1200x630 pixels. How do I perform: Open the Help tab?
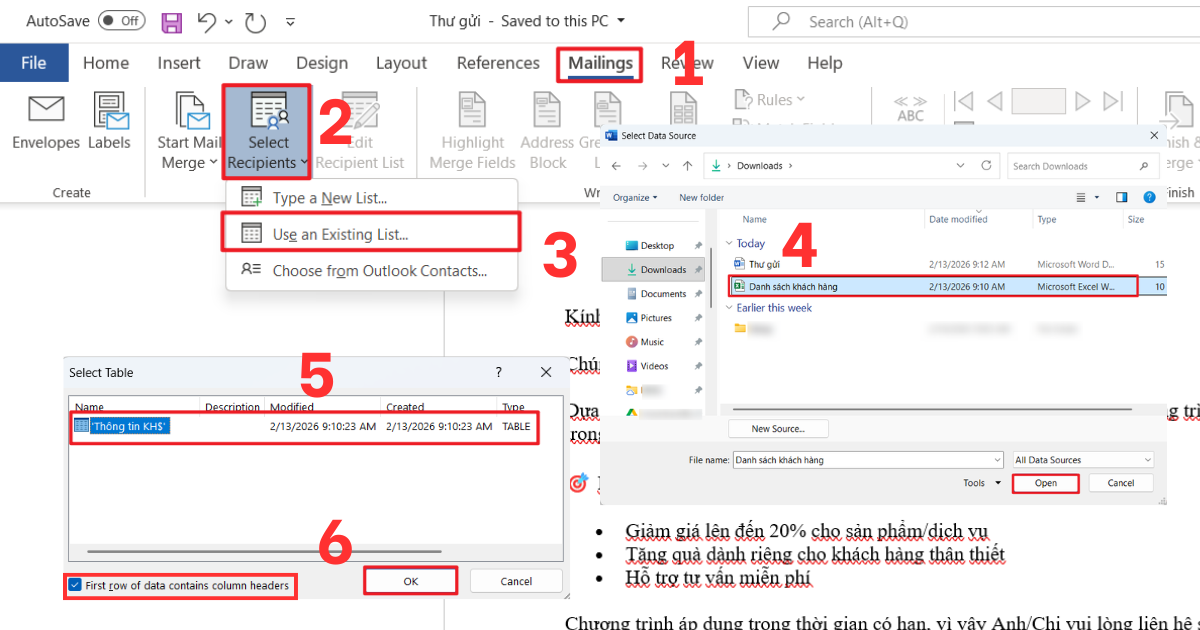(824, 63)
